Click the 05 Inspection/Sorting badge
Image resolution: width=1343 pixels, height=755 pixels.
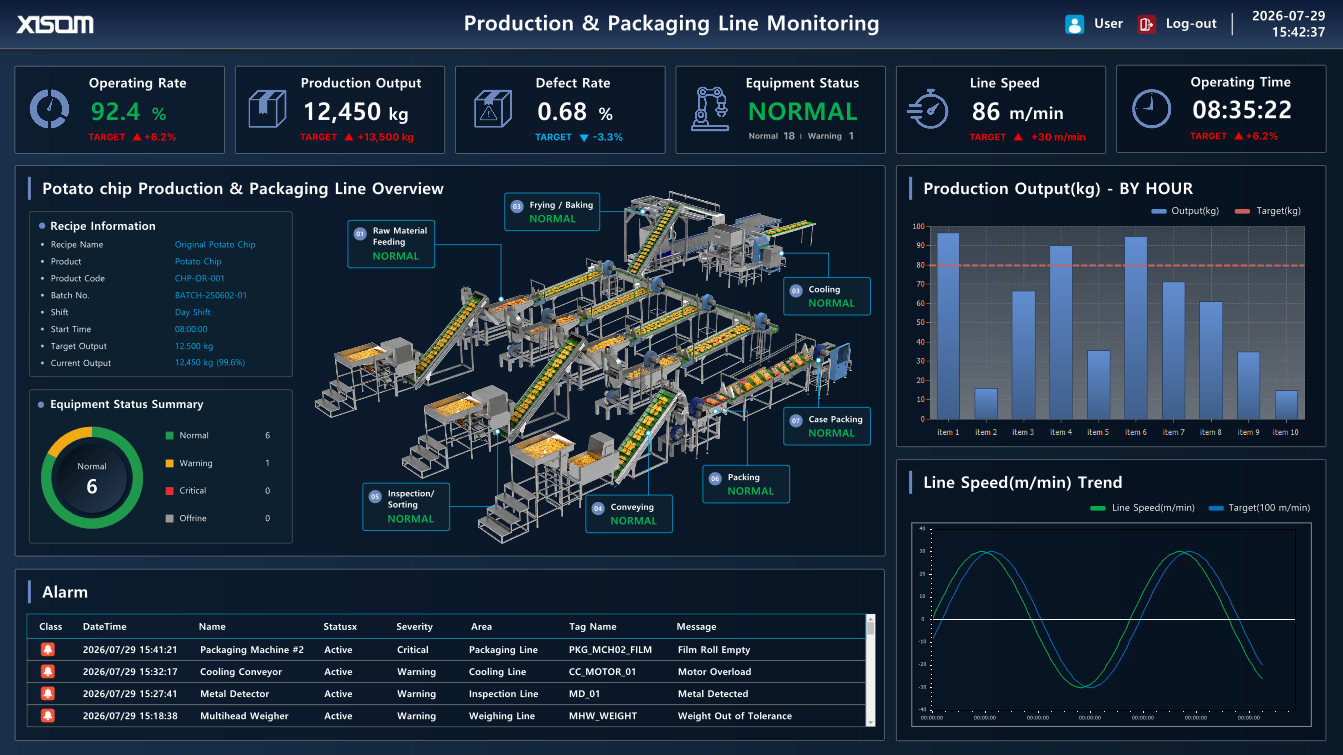pyautogui.click(x=375, y=495)
